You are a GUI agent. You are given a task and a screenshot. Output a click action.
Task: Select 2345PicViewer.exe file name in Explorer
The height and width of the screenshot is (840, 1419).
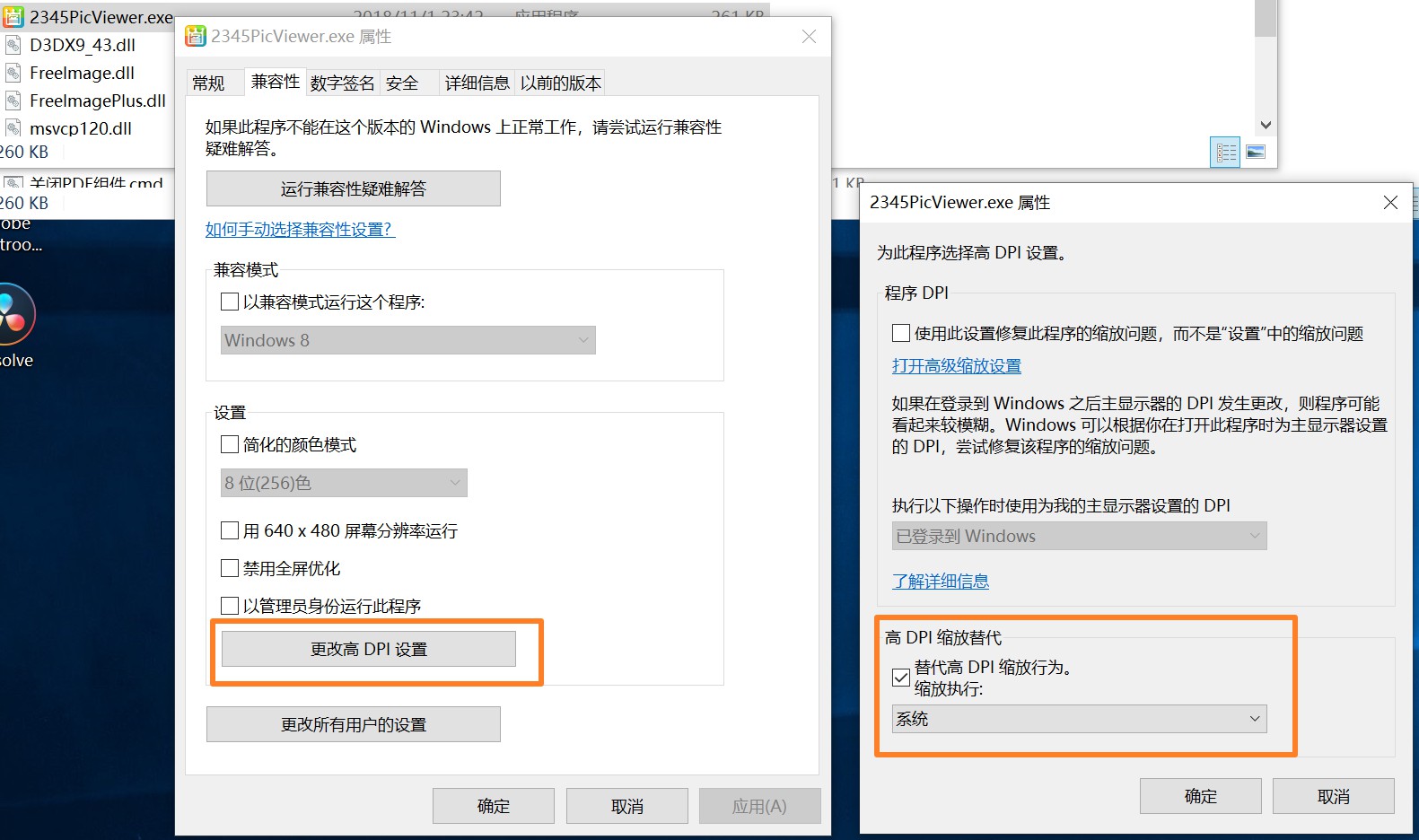tap(101, 17)
